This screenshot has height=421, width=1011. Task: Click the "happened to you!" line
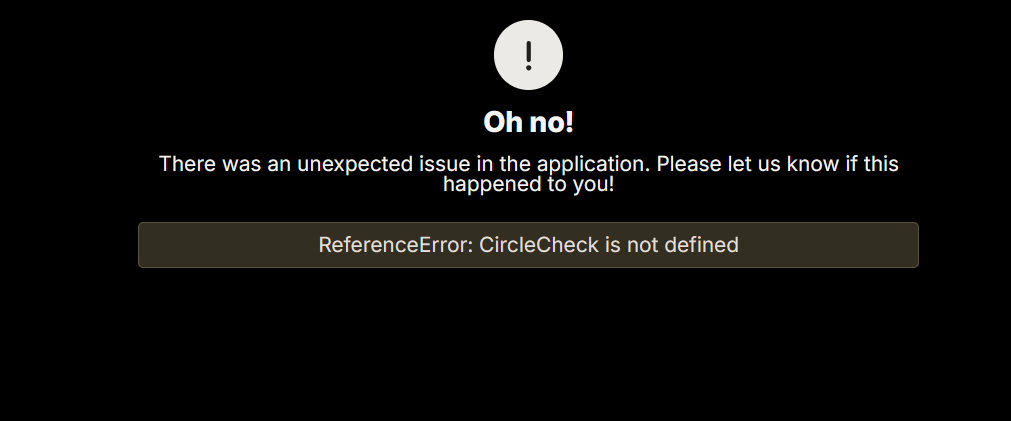coord(528,184)
